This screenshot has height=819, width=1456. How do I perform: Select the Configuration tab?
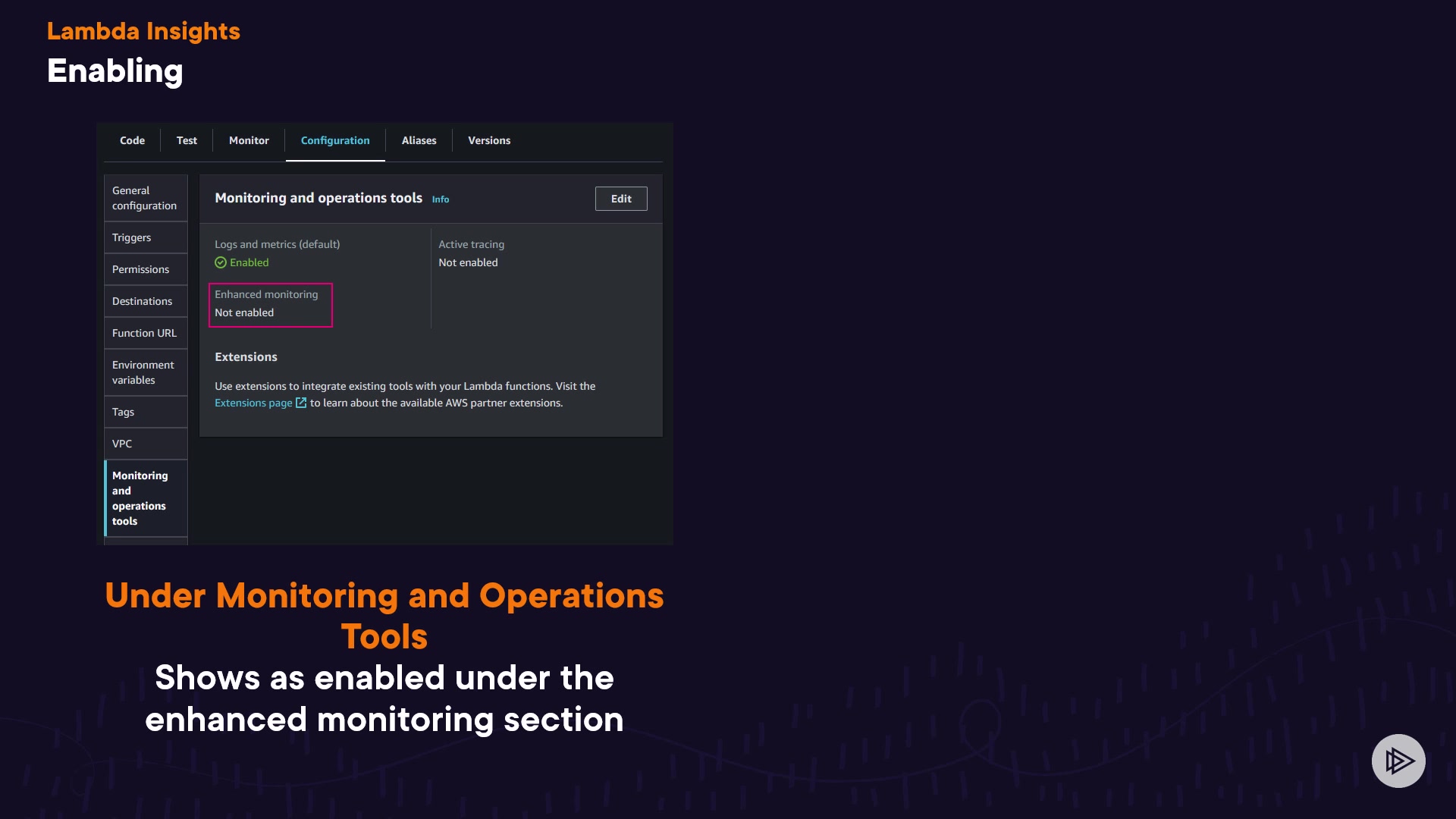pos(335,140)
